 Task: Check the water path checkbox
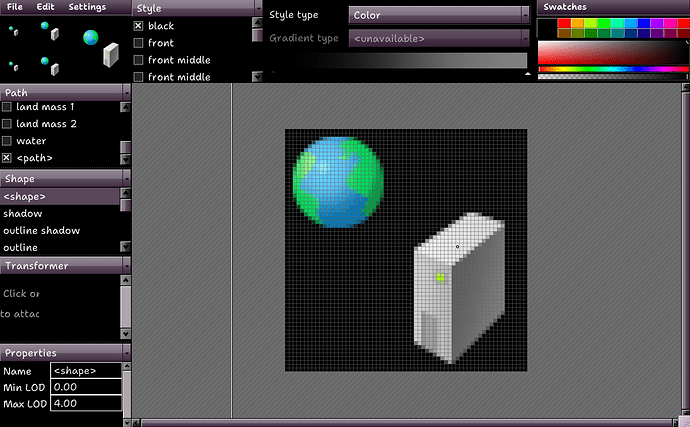coord(7,141)
